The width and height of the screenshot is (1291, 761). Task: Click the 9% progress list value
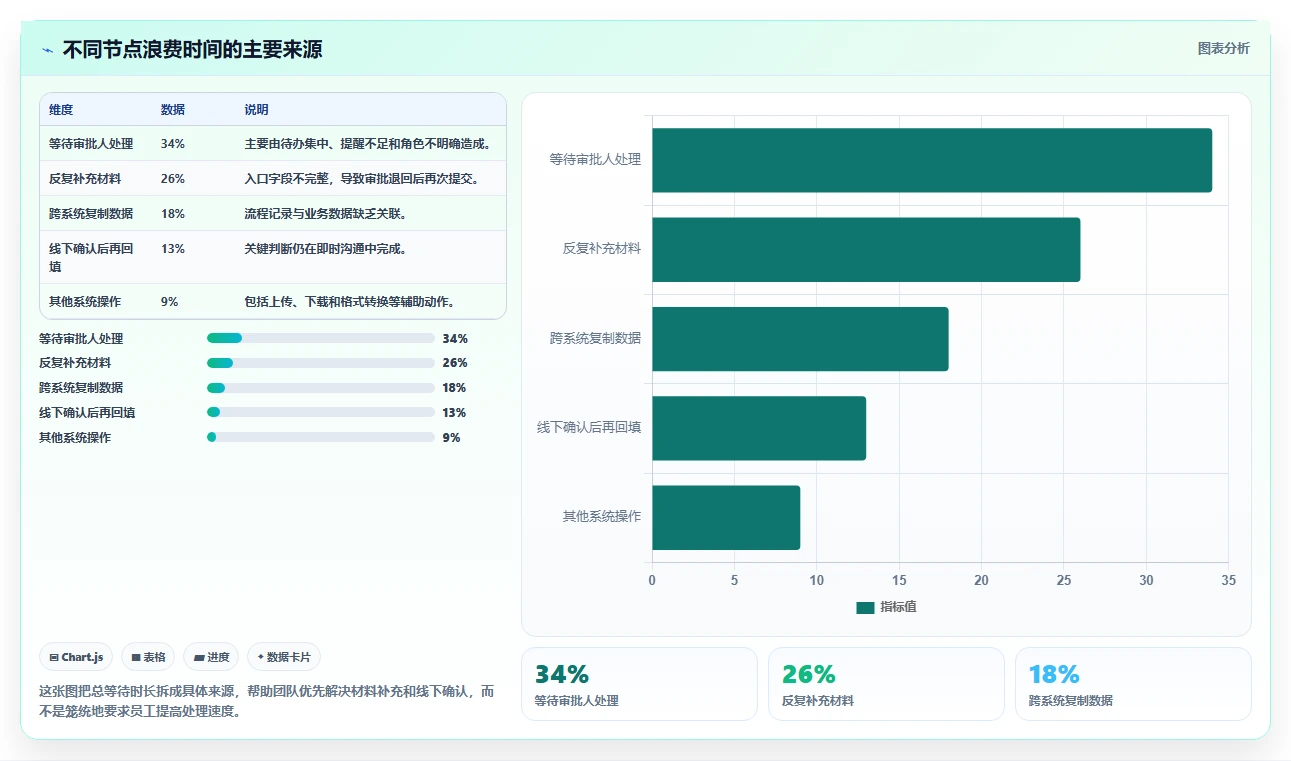(452, 437)
